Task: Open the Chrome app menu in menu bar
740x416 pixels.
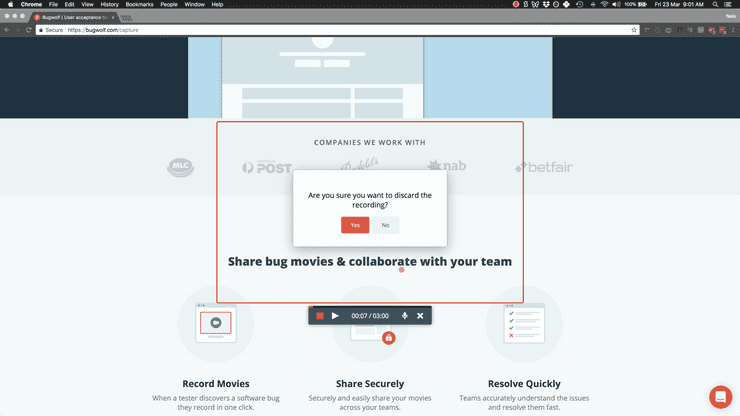Action: [x=31, y=4]
